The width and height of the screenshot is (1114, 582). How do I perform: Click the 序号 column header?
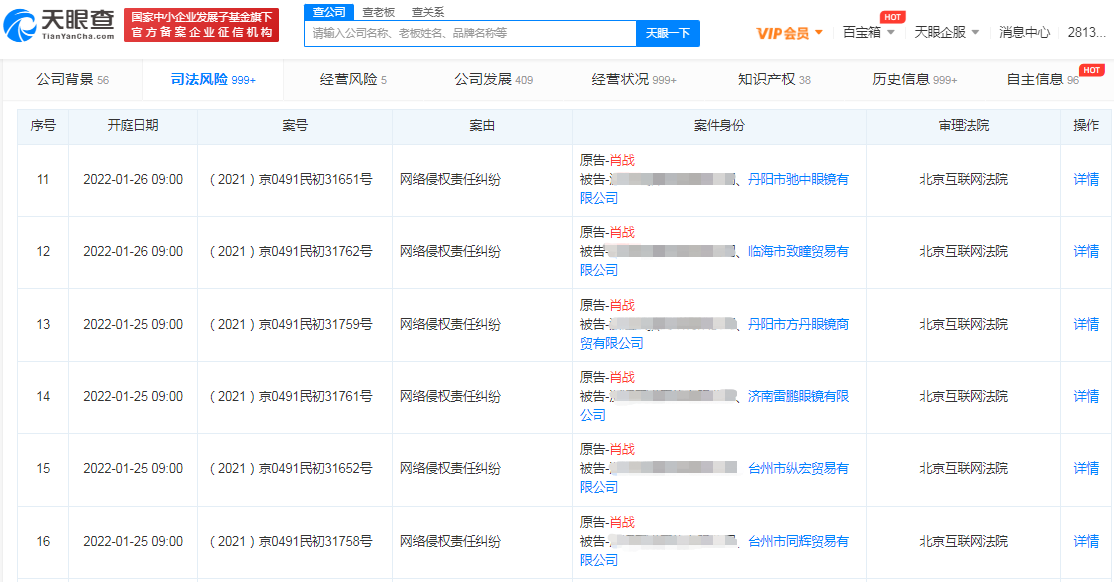43,126
